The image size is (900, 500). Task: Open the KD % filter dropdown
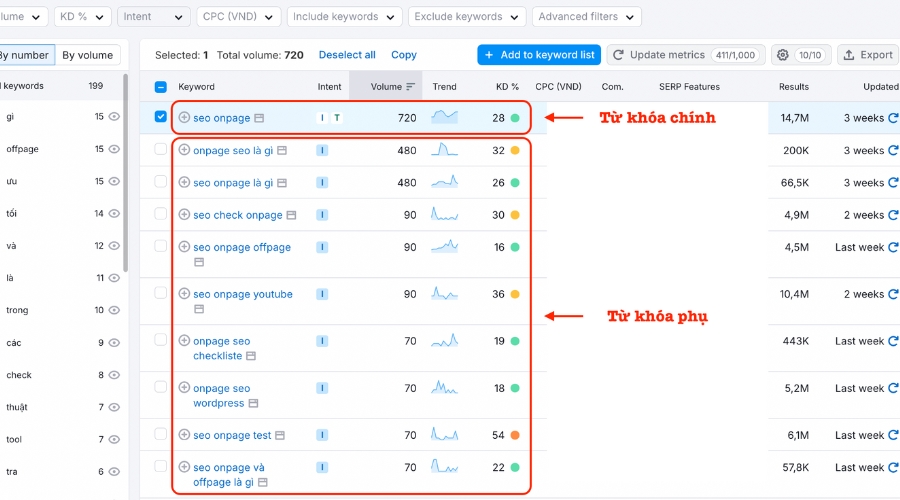(x=82, y=17)
